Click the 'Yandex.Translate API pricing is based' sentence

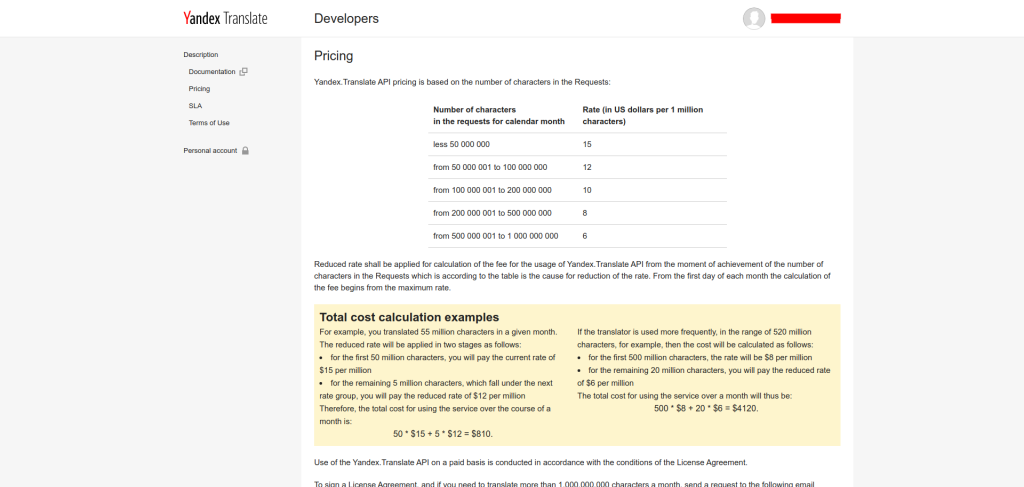point(462,82)
